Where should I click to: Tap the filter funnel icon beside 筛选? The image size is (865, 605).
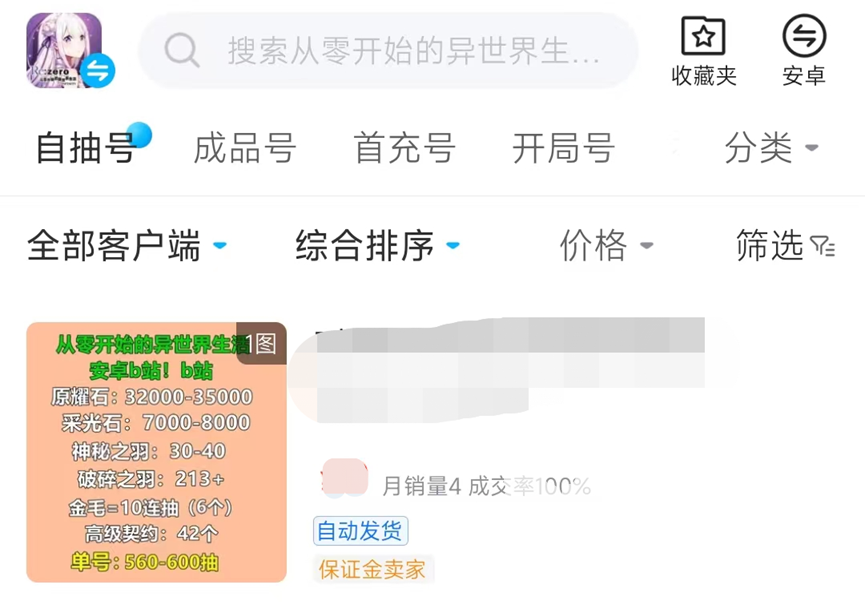point(823,246)
